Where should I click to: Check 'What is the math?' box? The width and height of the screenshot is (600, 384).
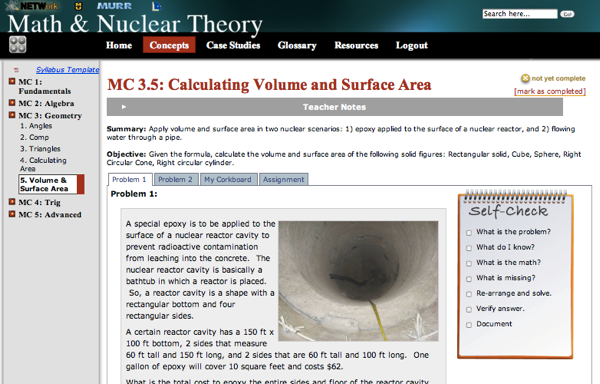tap(469, 263)
